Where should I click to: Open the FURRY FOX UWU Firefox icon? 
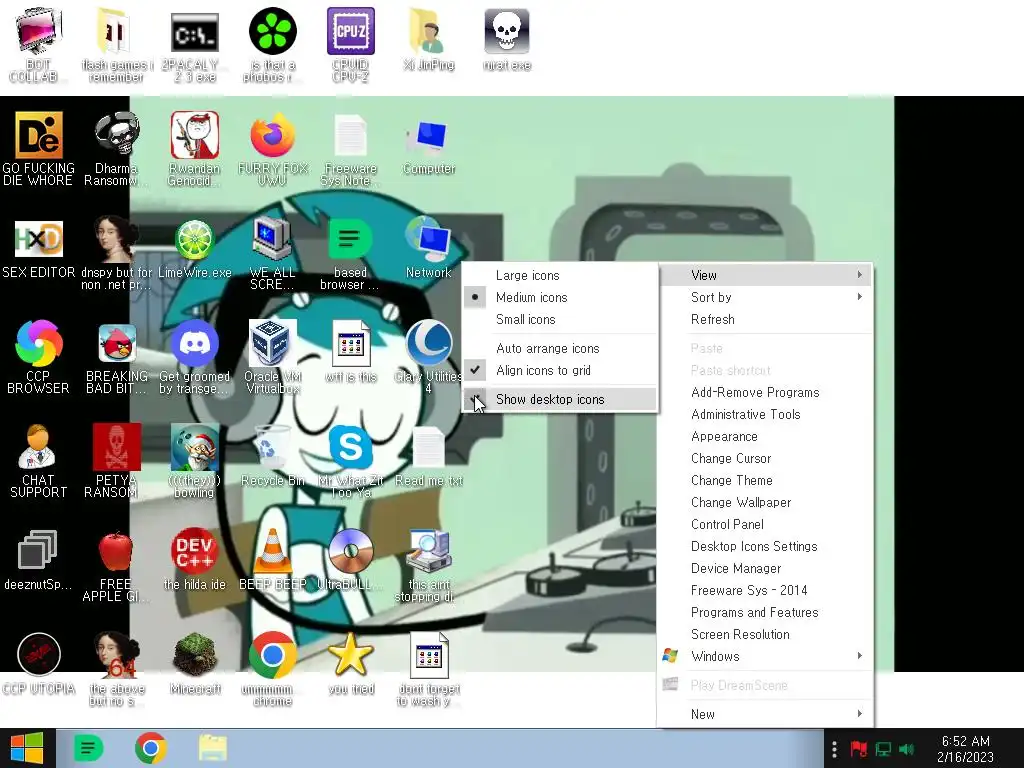(272, 135)
